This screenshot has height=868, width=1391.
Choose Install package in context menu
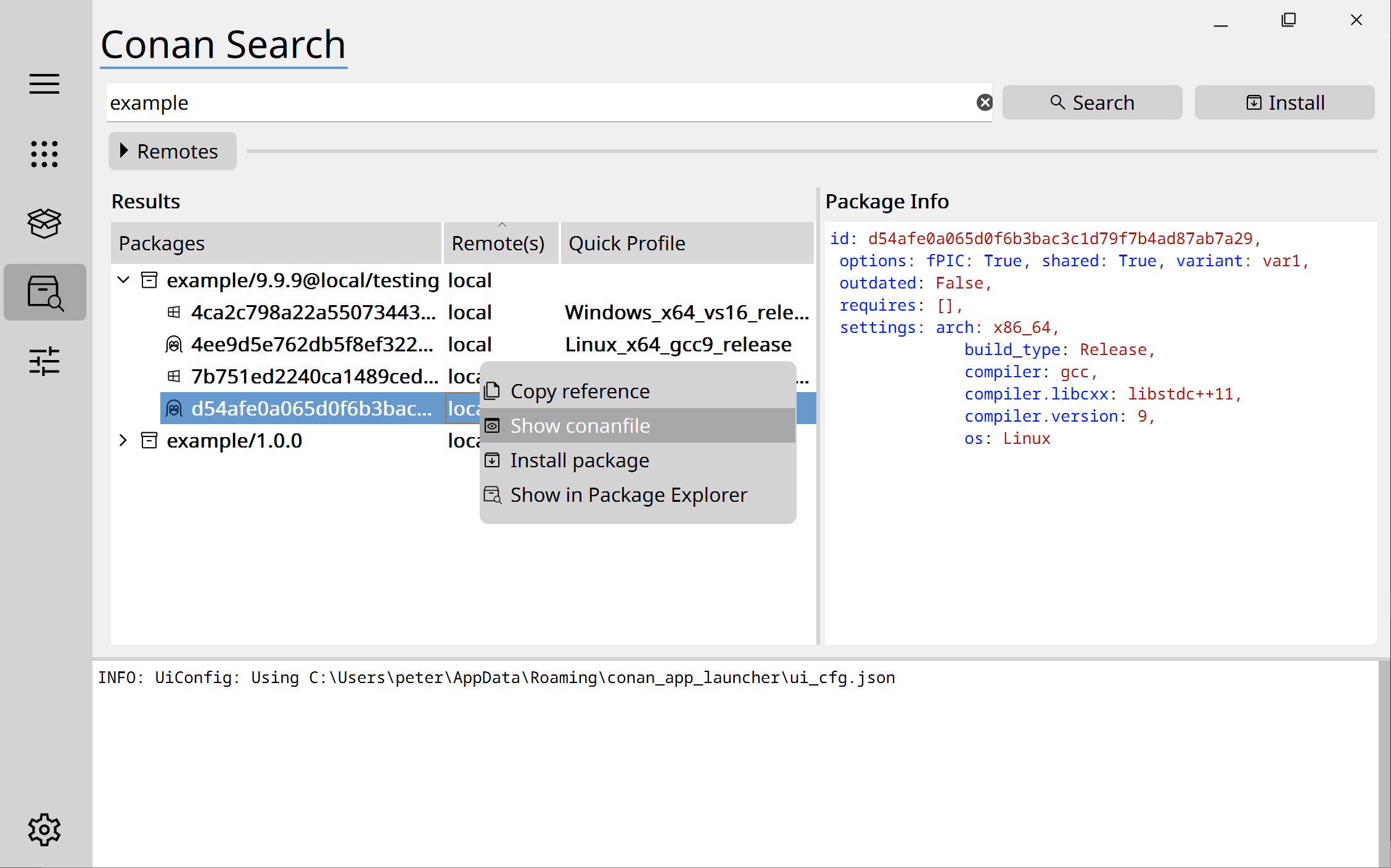(580, 461)
